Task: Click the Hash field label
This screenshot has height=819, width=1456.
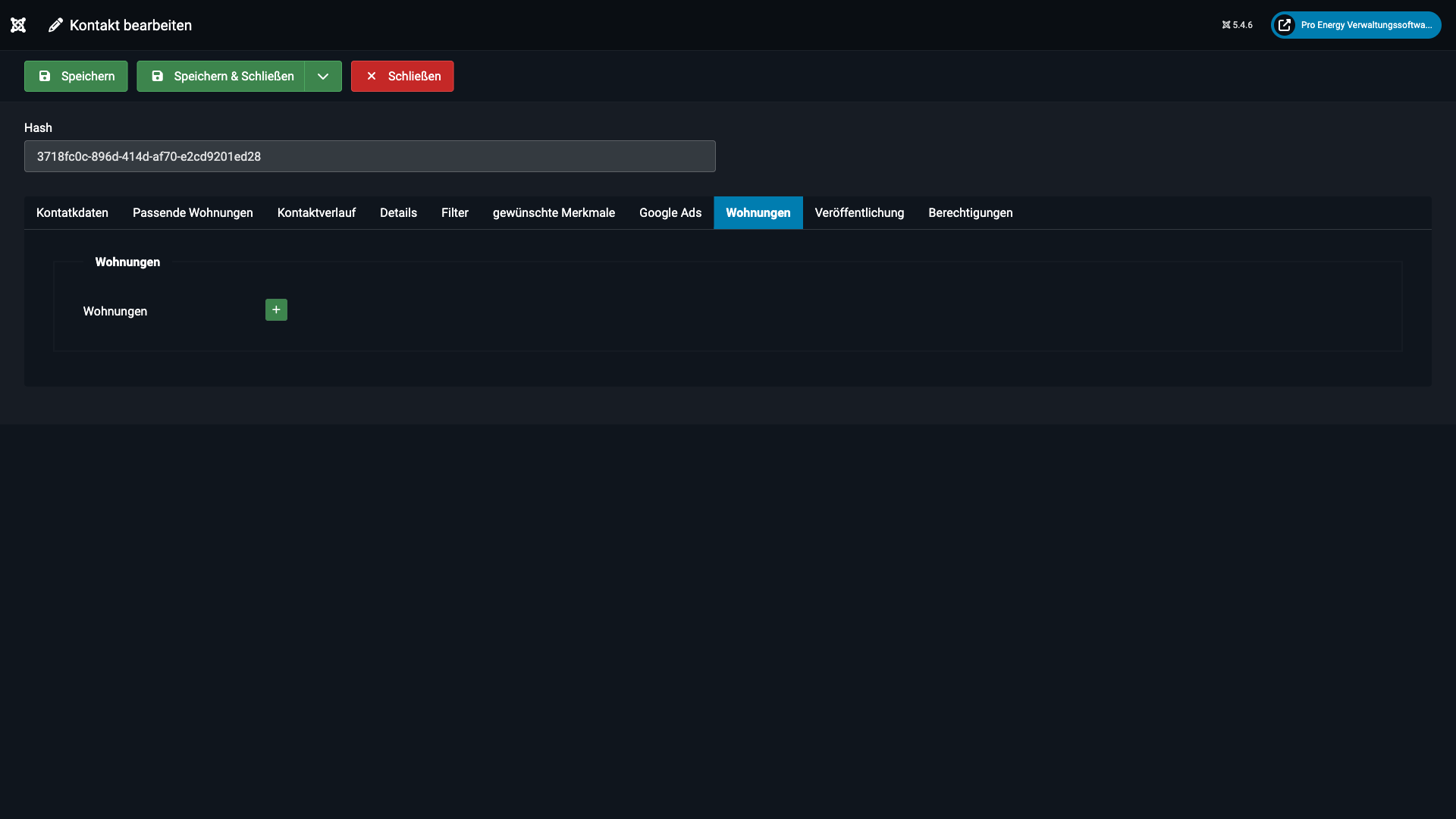Action: [38, 127]
